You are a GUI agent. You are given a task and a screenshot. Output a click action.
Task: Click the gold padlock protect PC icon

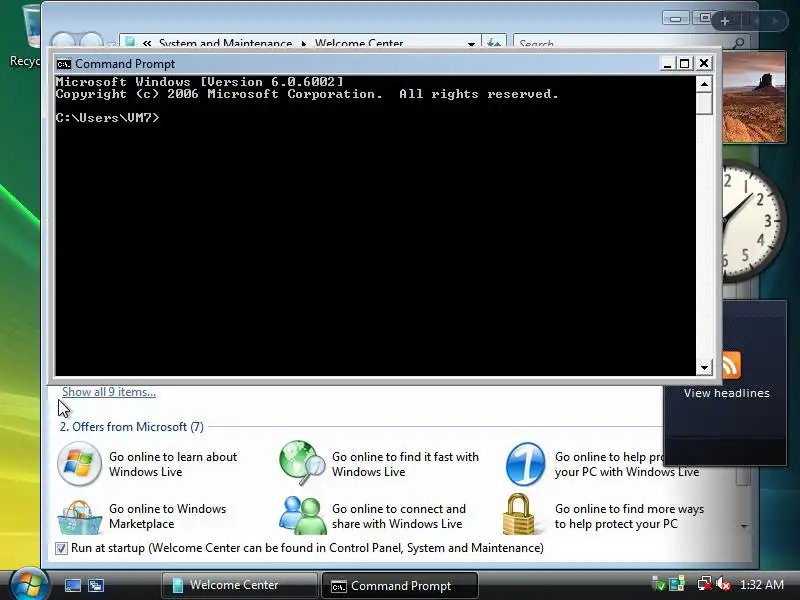click(x=519, y=514)
